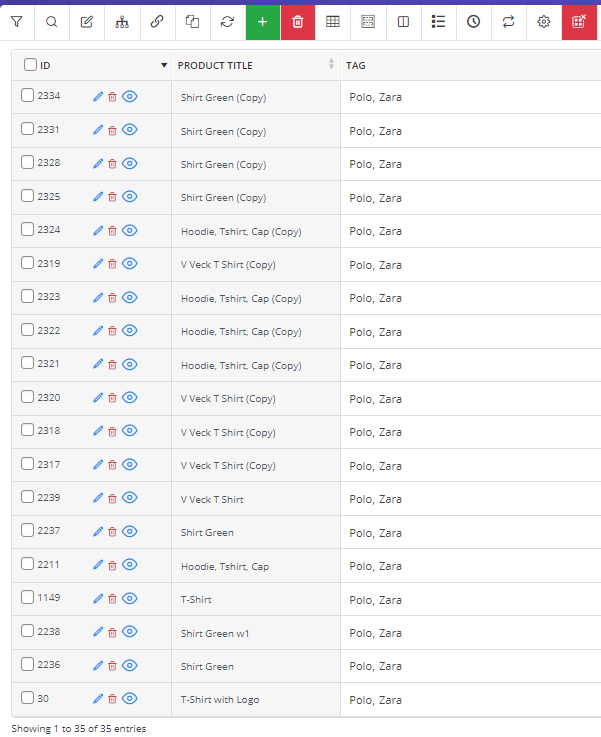The image size is (601, 737).
Task: Open the settings gear icon
Action: coord(544,22)
